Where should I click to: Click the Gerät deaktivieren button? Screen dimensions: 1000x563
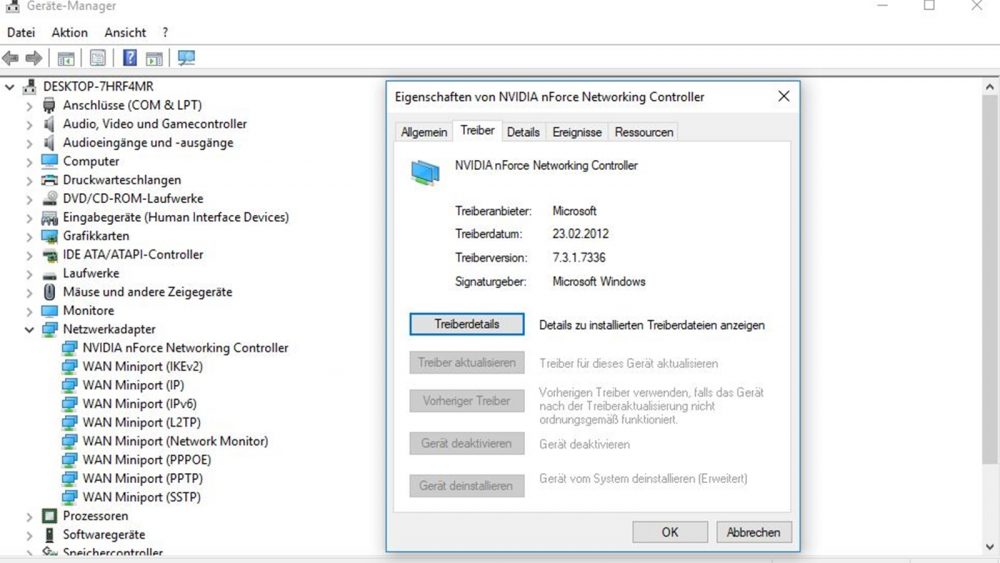pyautogui.click(x=467, y=443)
